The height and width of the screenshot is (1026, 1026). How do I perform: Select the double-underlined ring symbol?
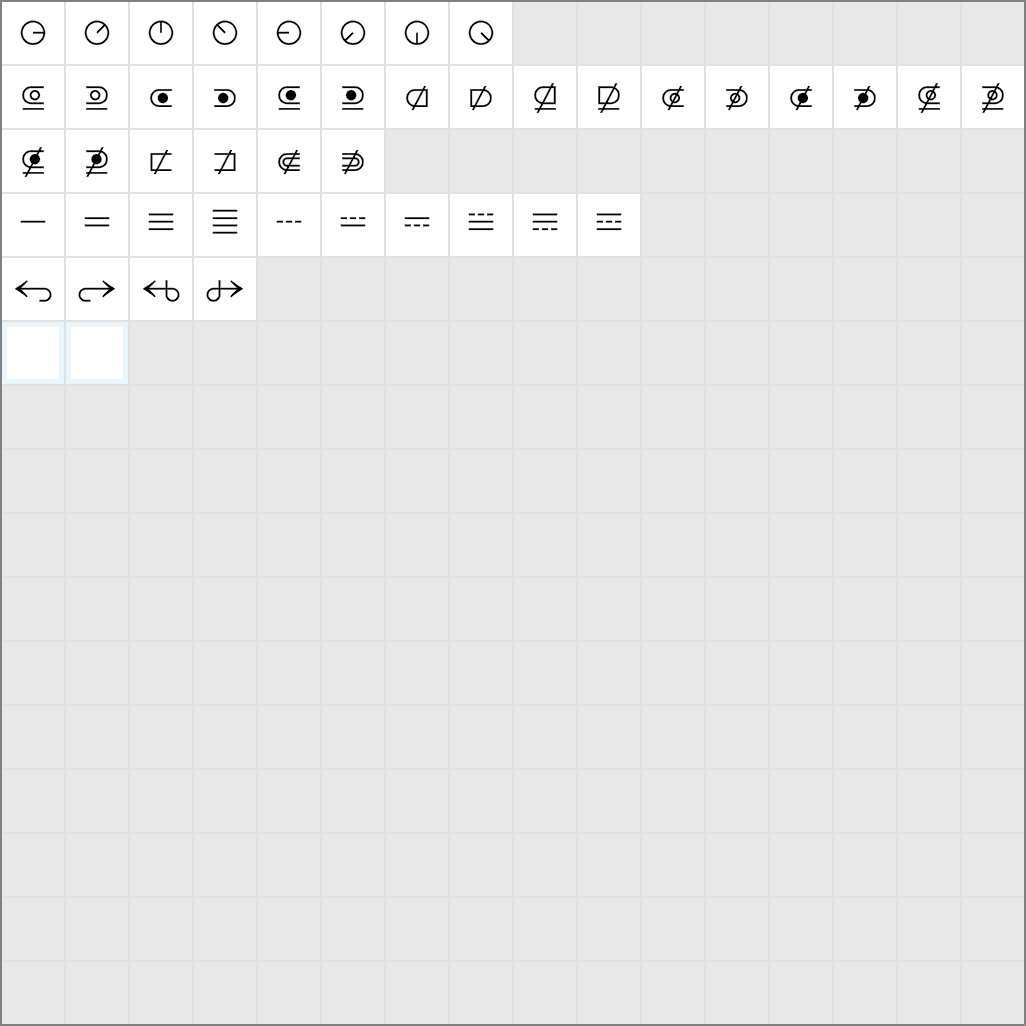[x=33, y=97]
